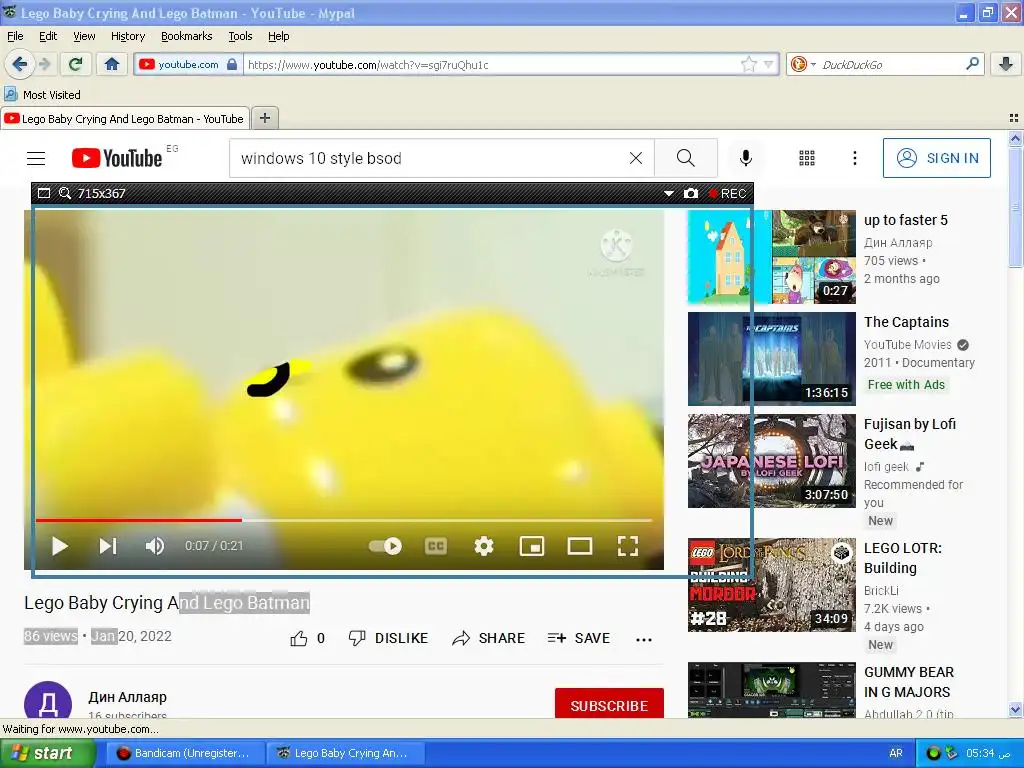Open the History menu
This screenshot has height=768, width=1024.
click(x=127, y=36)
